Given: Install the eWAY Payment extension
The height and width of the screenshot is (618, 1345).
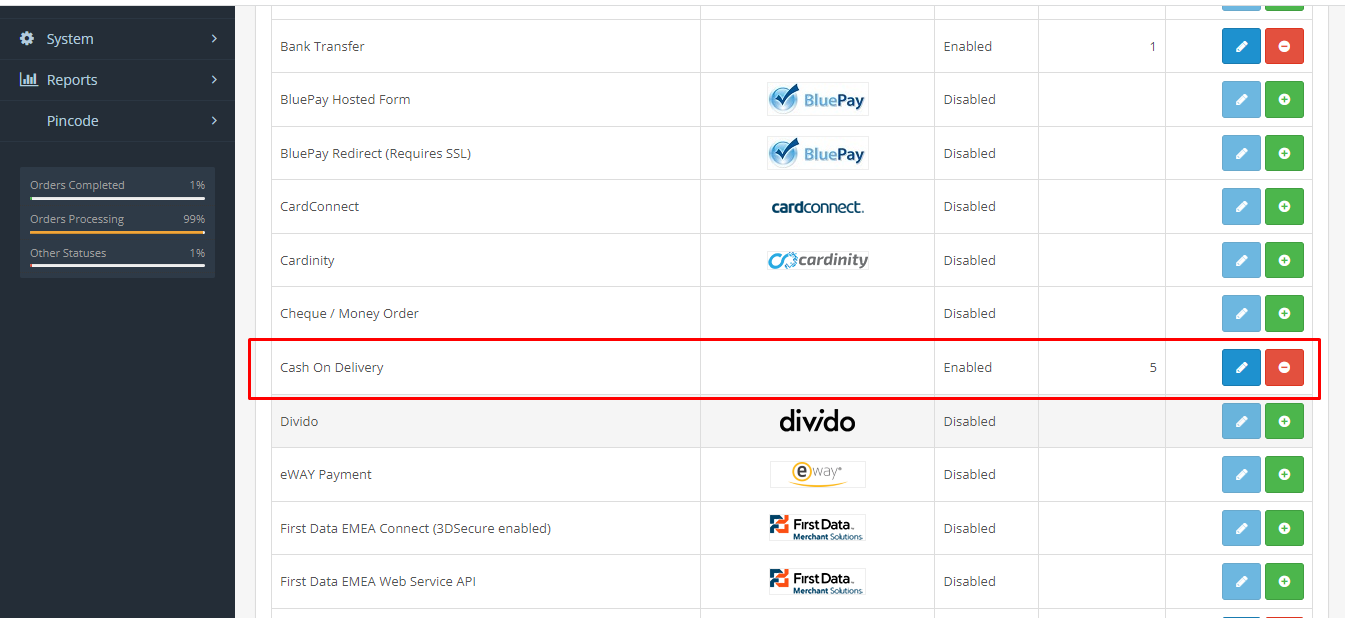Looking at the screenshot, I should click(x=1284, y=474).
